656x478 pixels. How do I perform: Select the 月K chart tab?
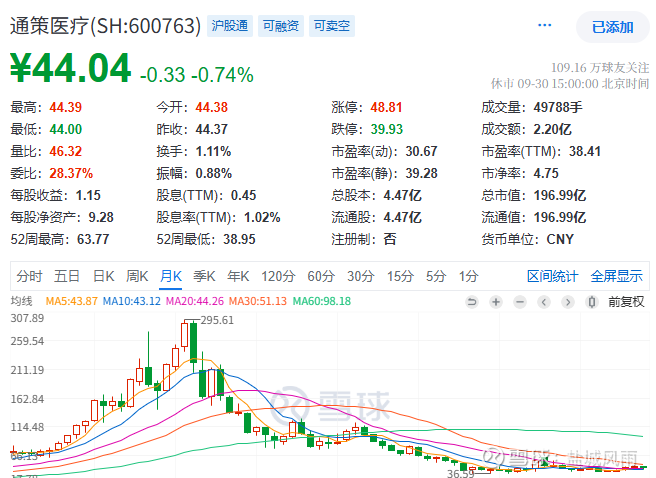point(171,276)
